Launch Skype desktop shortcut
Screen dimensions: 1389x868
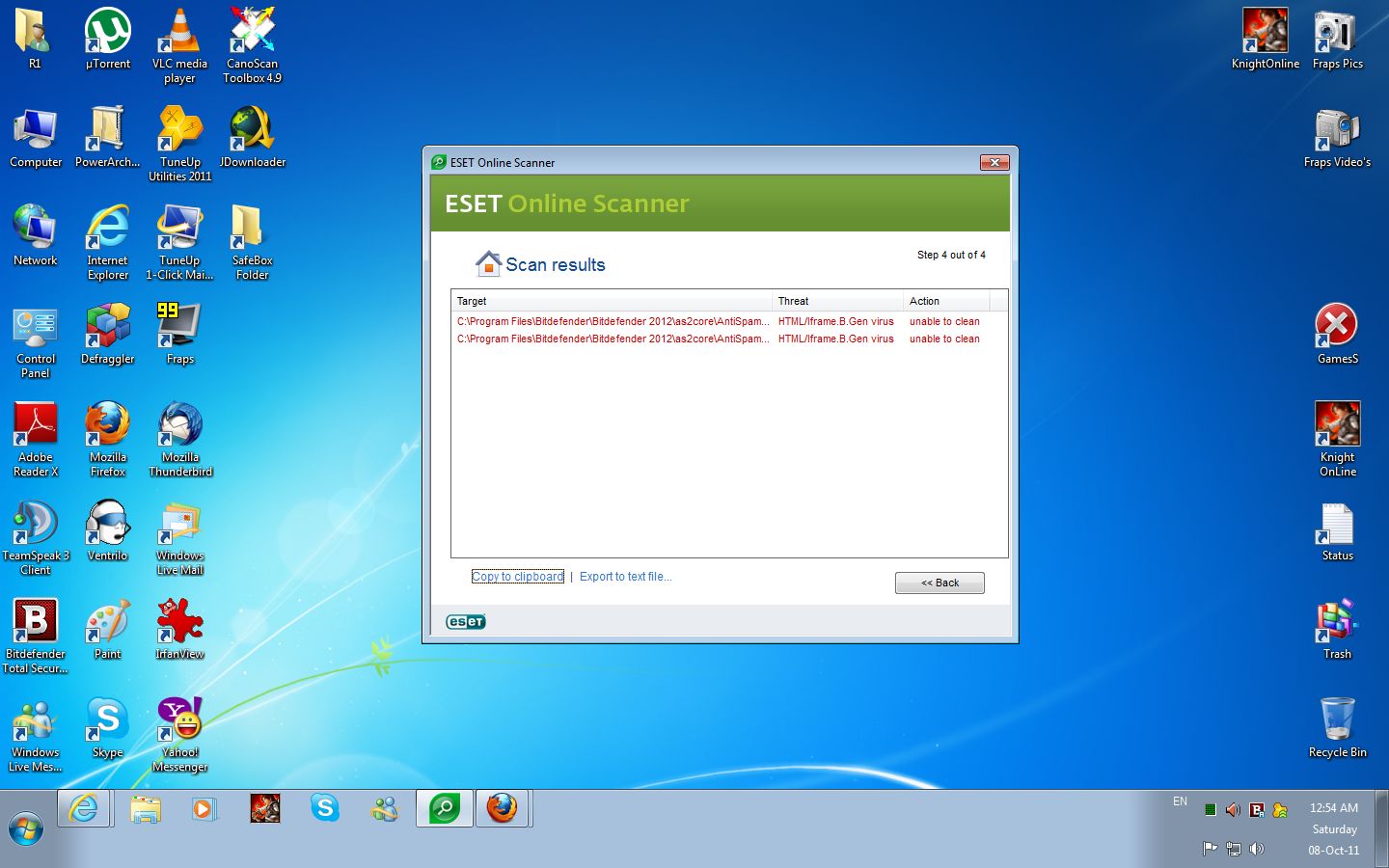point(107,728)
